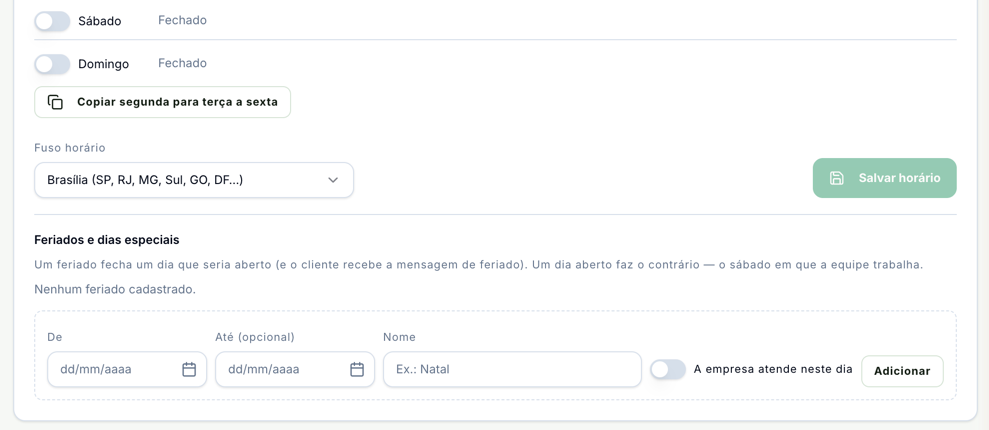Open calendar picker in De field

pyautogui.click(x=189, y=369)
